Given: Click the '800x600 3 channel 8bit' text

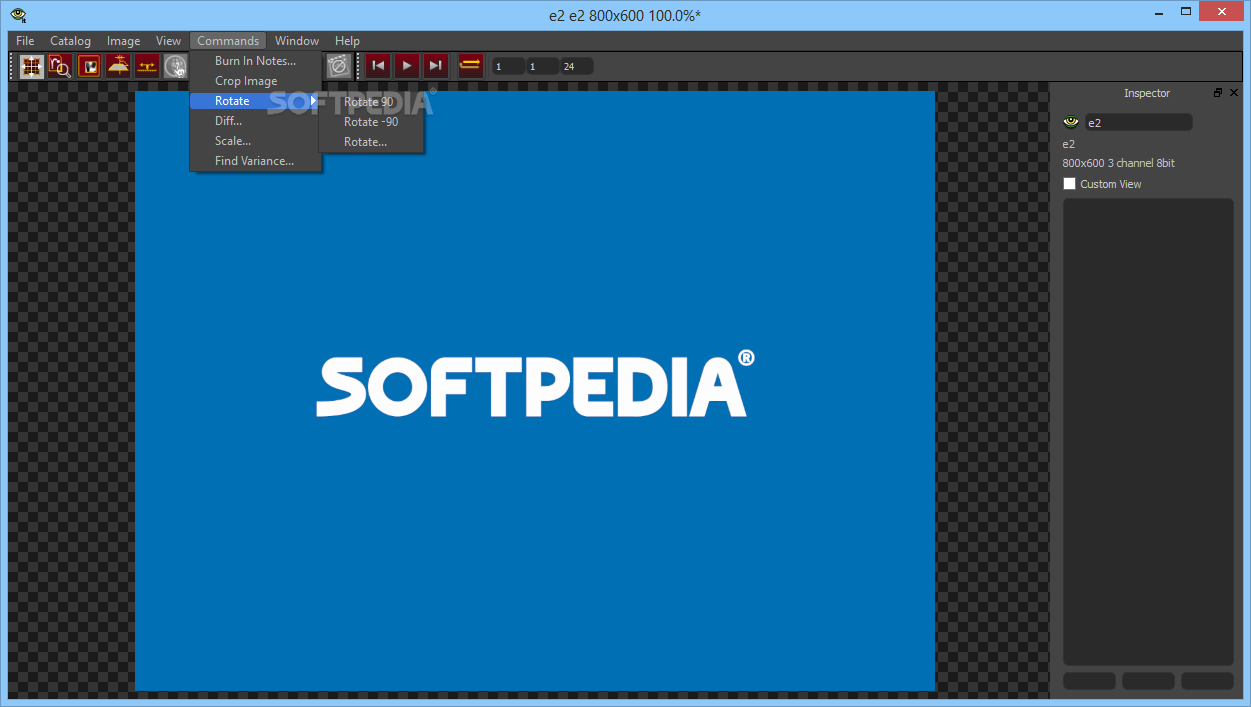Looking at the screenshot, I should 1118,163.
